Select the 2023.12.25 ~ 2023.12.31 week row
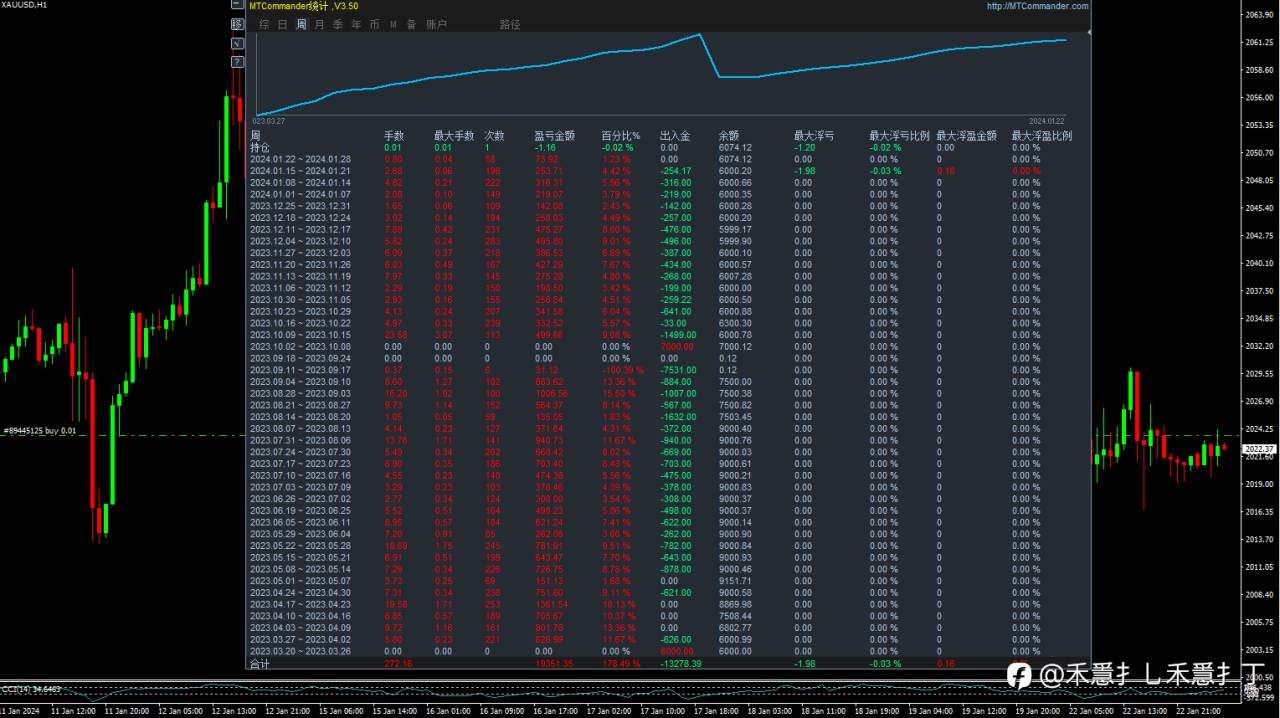The height and width of the screenshot is (718, 1280). (x=668, y=206)
